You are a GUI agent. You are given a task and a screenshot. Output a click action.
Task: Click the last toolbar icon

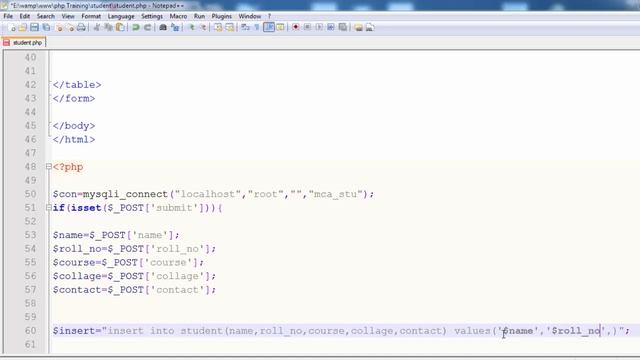point(370,27)
